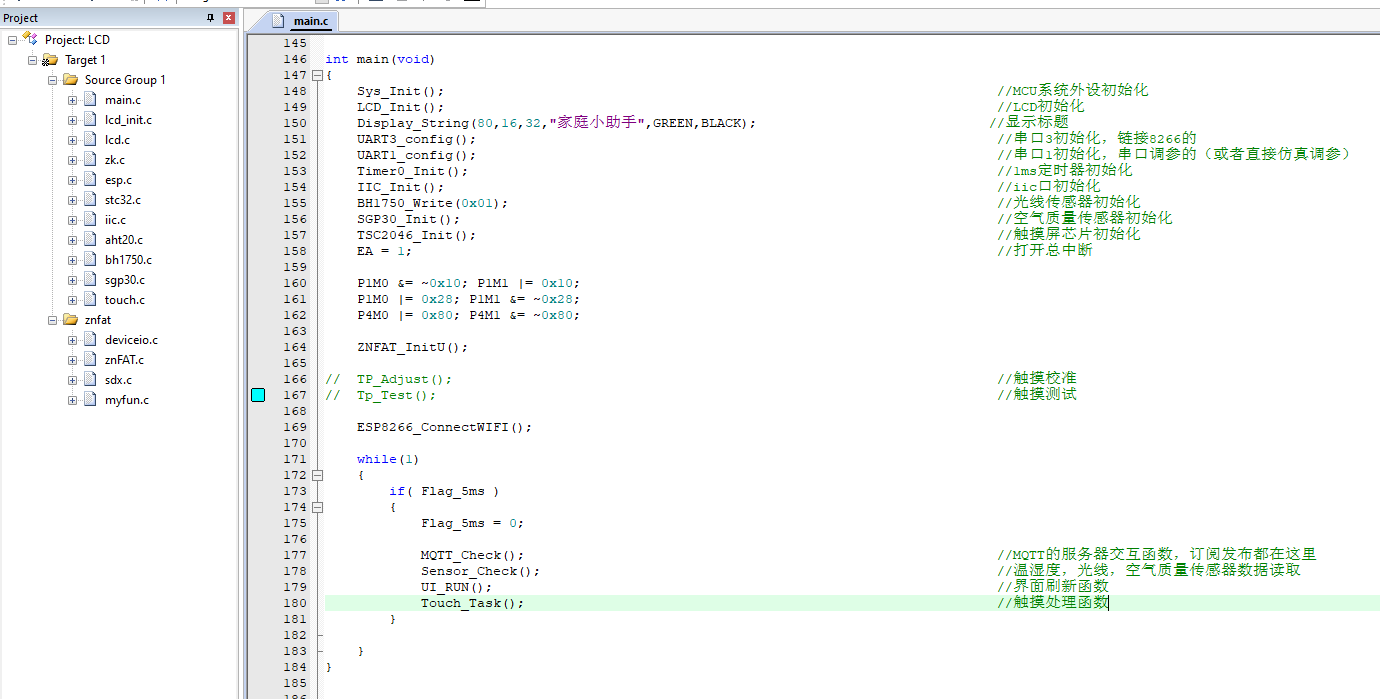Click the LCD_Init() call on line 149

pyautogui.click(x=400, y=107)
